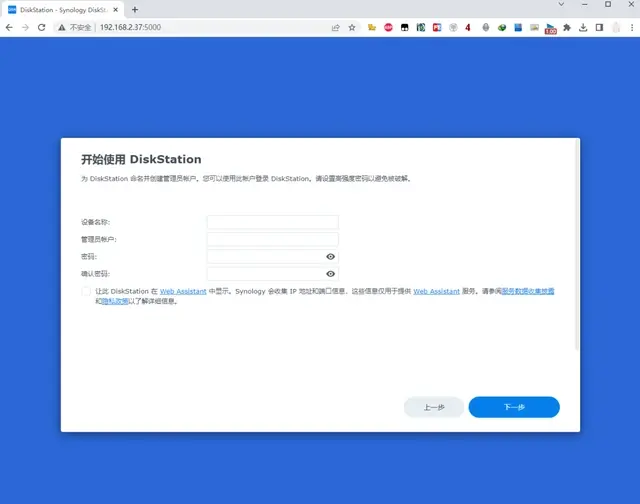
Task: Click the 上一步 previous button
Action: 434,407
